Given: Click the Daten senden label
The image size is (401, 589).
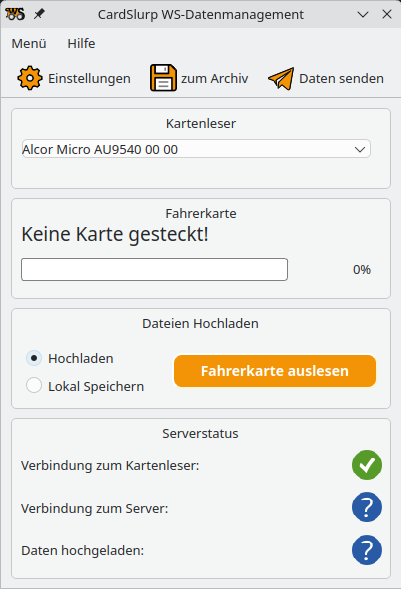Looking at the screenshot, I should tap(341, 79).
